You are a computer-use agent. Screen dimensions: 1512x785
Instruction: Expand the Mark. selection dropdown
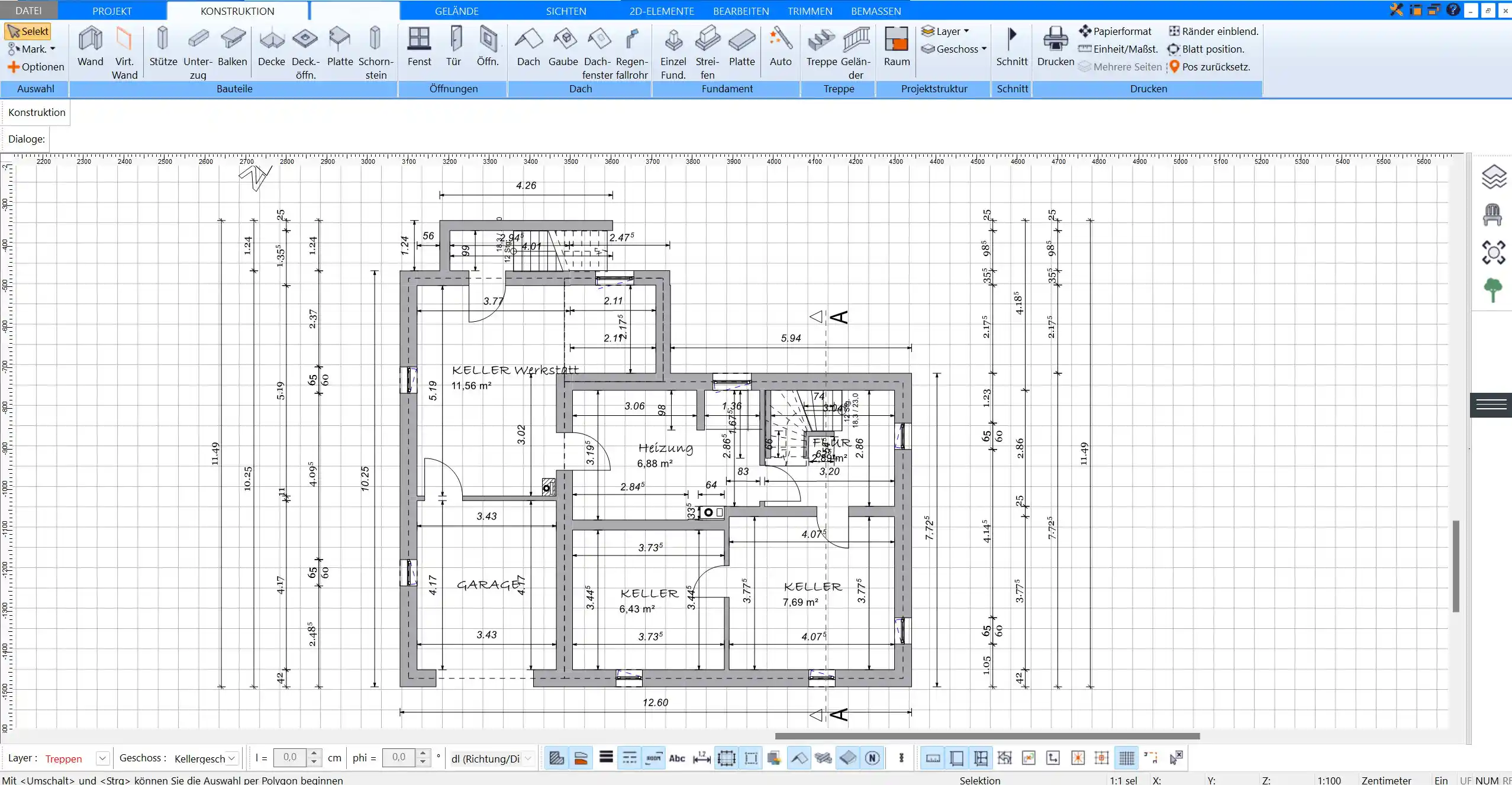(x=32, y=49)
